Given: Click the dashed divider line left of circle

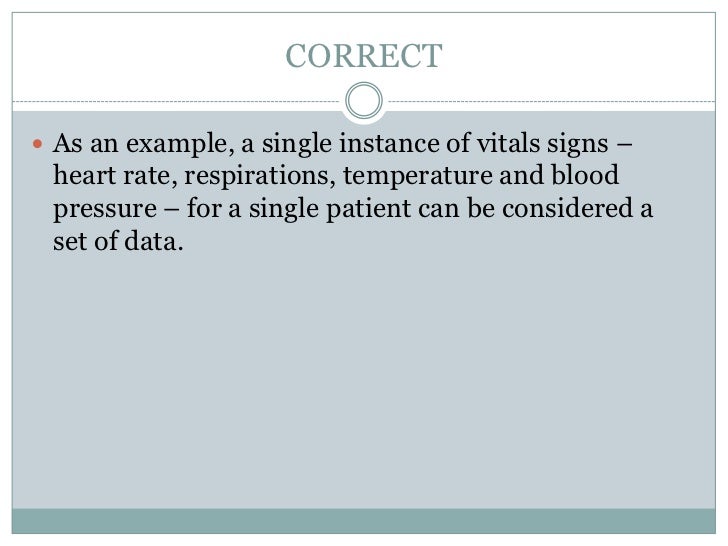Looking at the screenshot, I should click(176, 101).
